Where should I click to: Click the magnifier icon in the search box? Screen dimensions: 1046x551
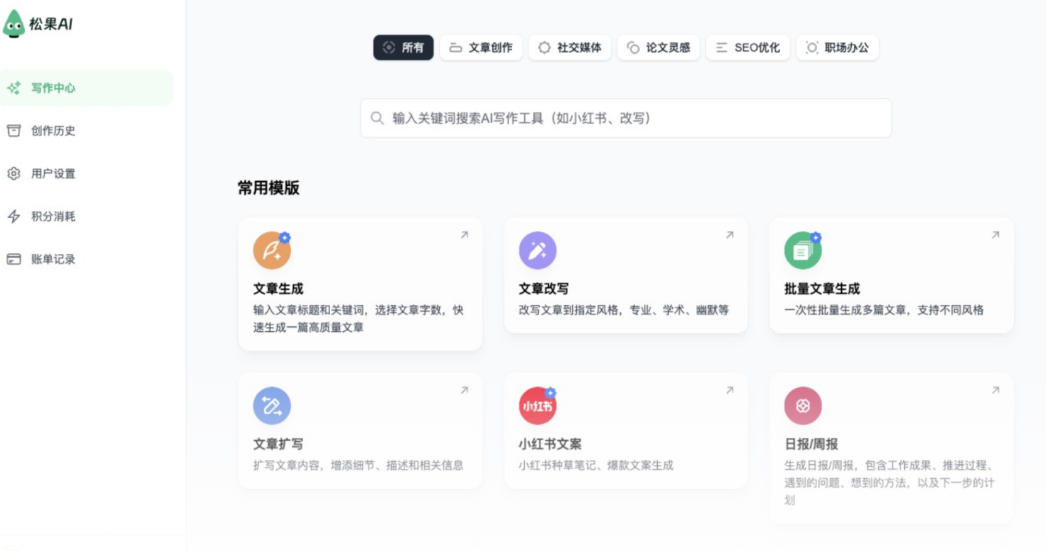coord(377,118)
